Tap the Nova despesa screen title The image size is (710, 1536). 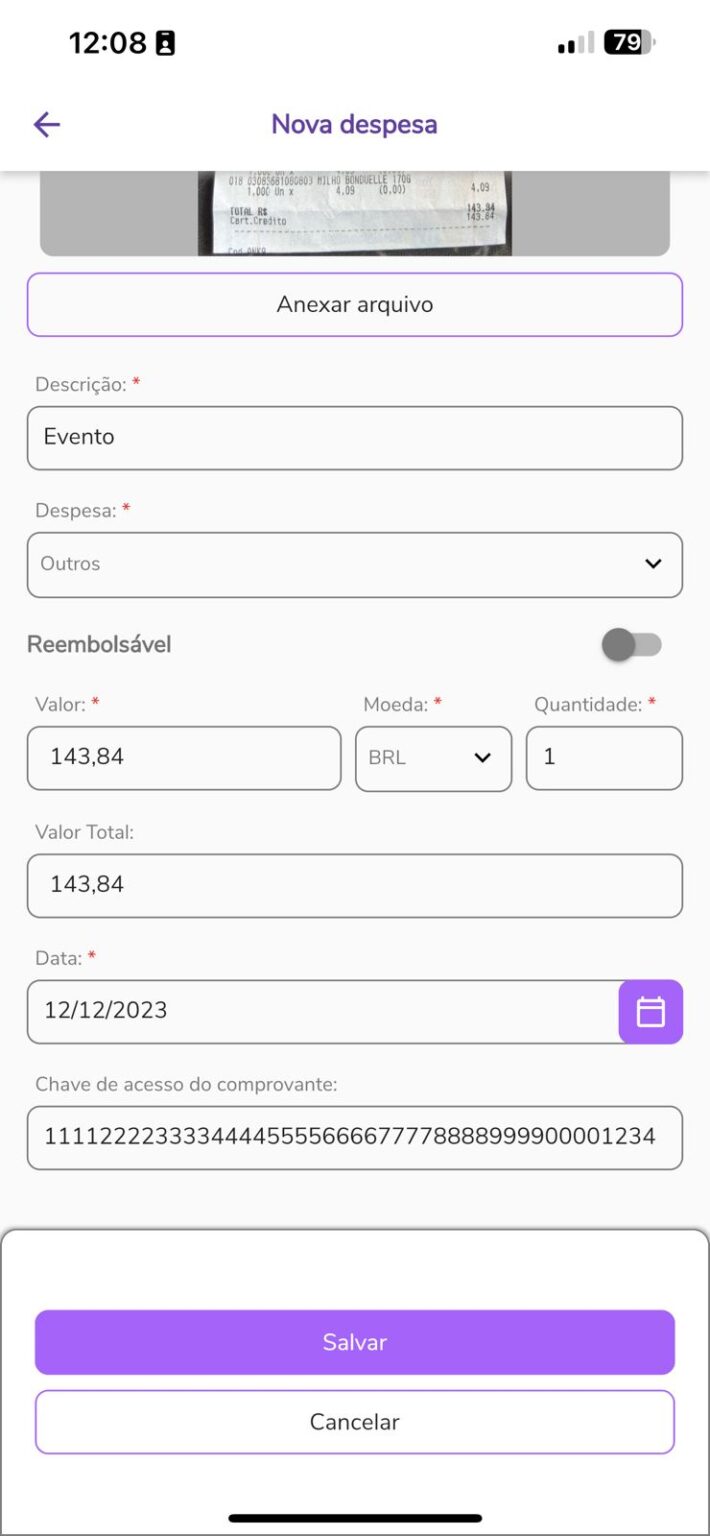(354, 123)
